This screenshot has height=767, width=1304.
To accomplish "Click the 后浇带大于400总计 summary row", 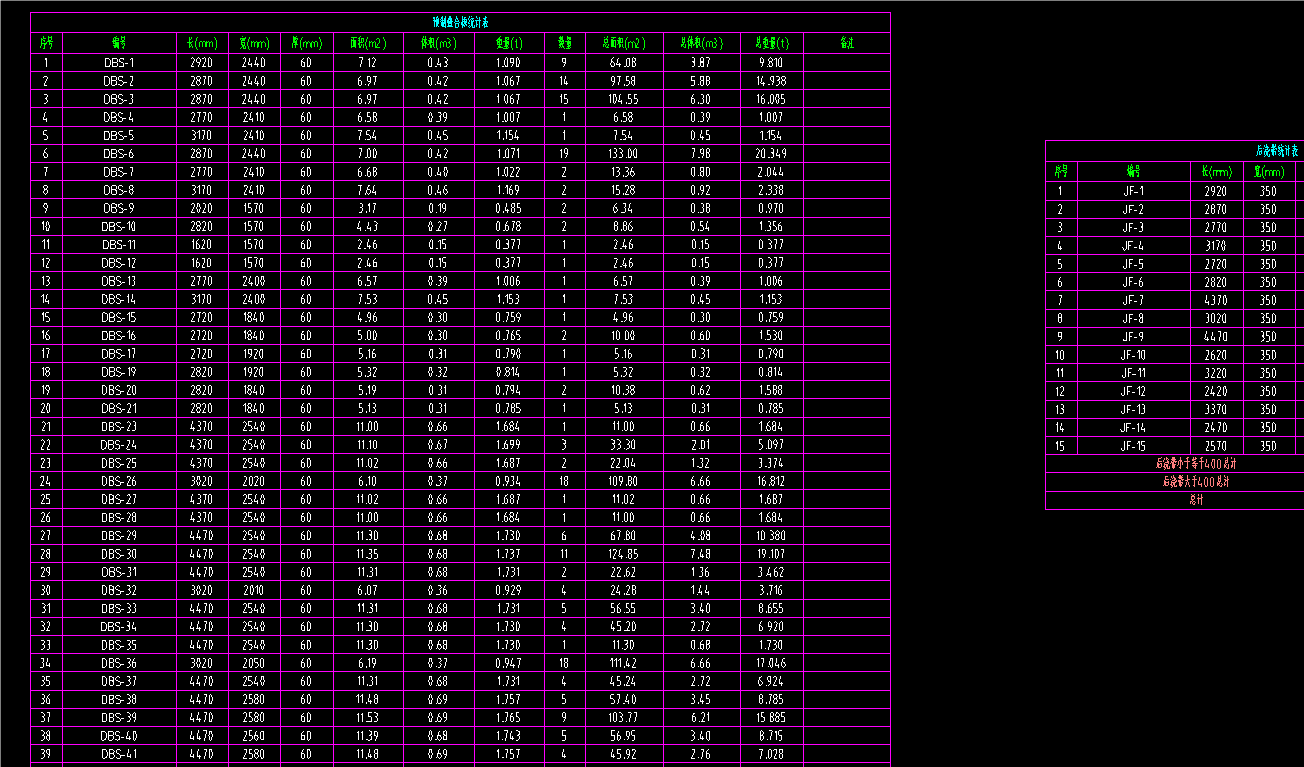I will (x=1196, y=482).
